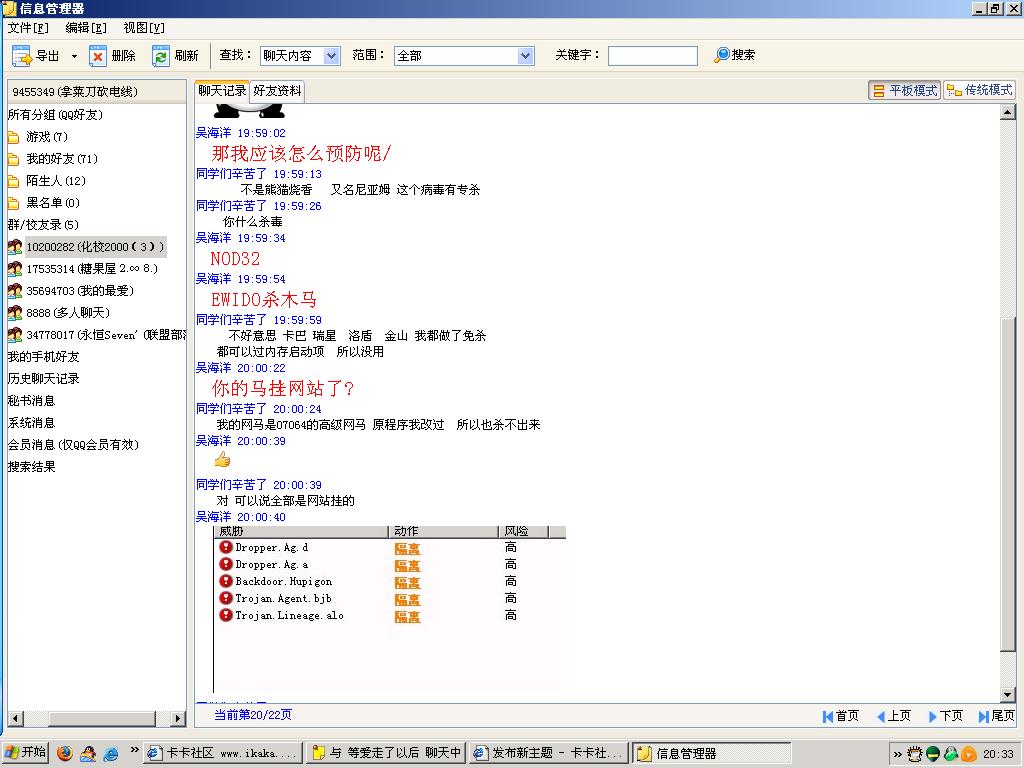The image size is (1024, 768).
Task: Switch to the 好友资料 tab
Action: 278,91
